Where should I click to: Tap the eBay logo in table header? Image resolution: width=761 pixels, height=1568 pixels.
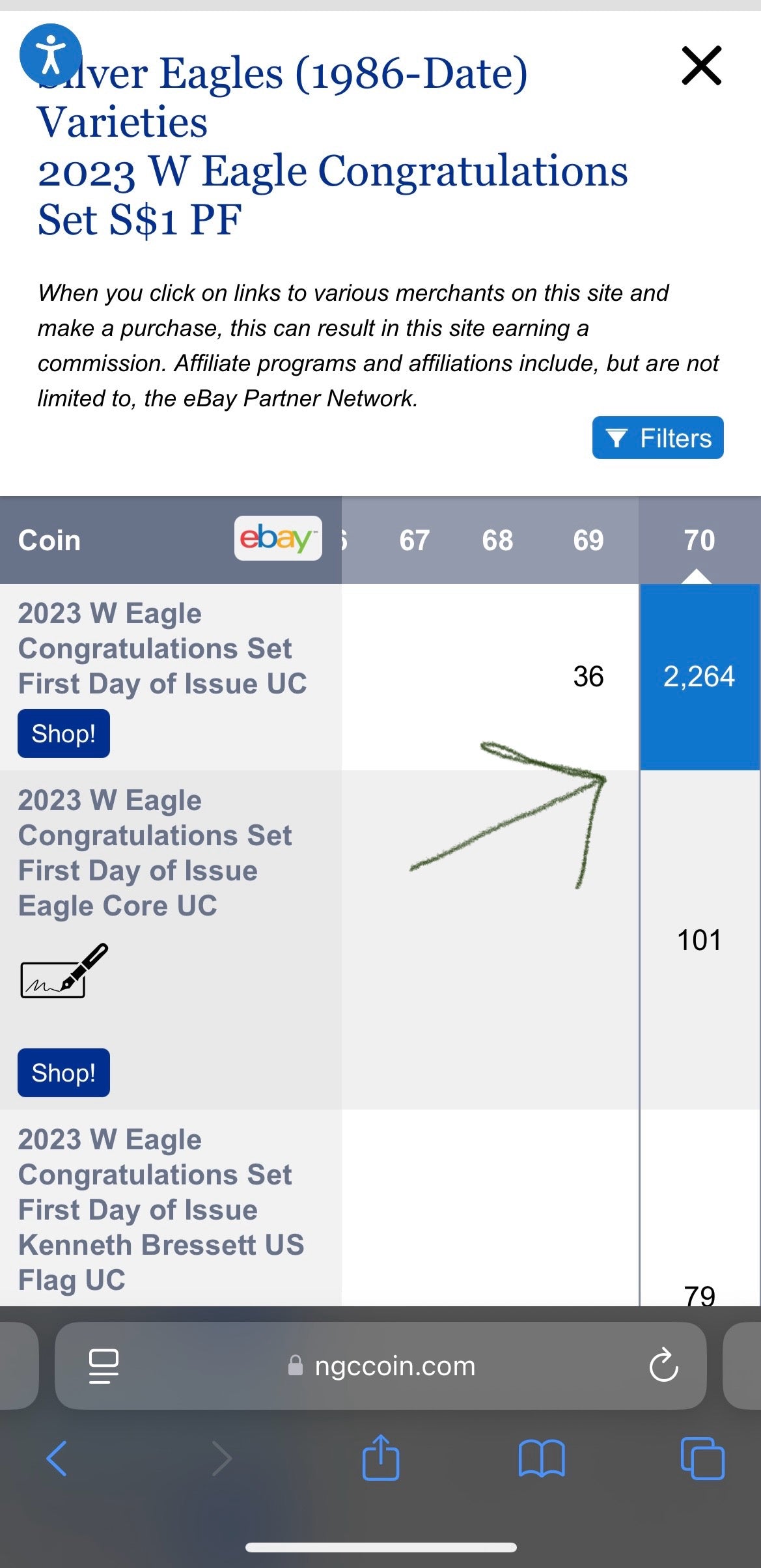(278, 539)
